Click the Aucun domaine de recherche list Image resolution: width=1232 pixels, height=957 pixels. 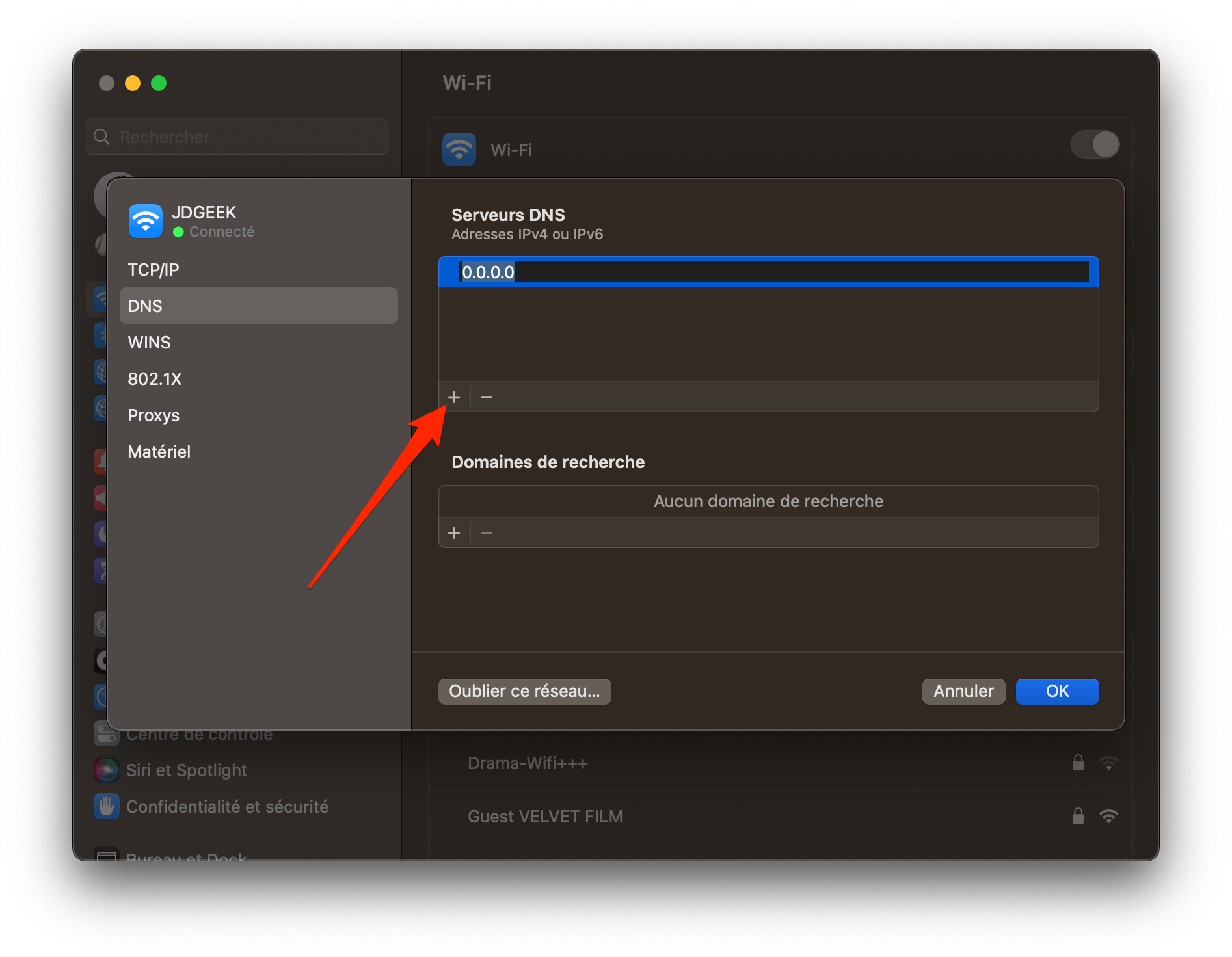[x=769, y=501]
